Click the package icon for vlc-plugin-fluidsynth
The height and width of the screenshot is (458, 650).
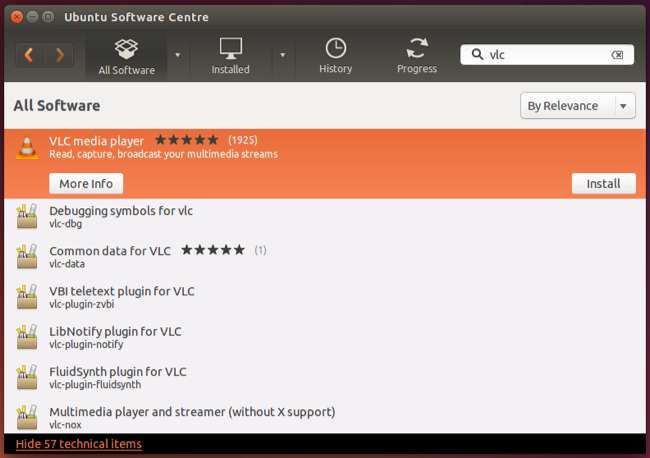tap(27, 377)
